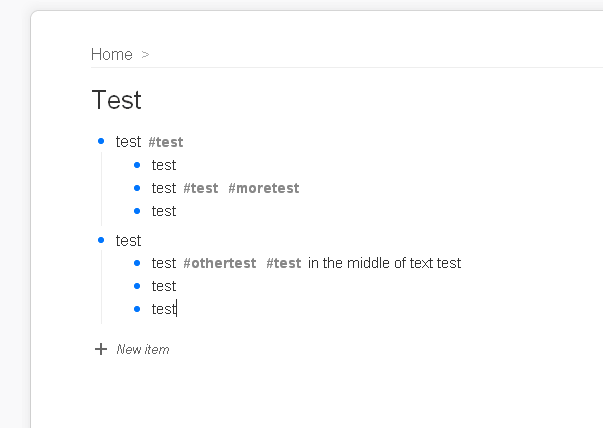Collapse line under second 'test' parent
This screenshot has width=603, height=428.
(102, 287)
